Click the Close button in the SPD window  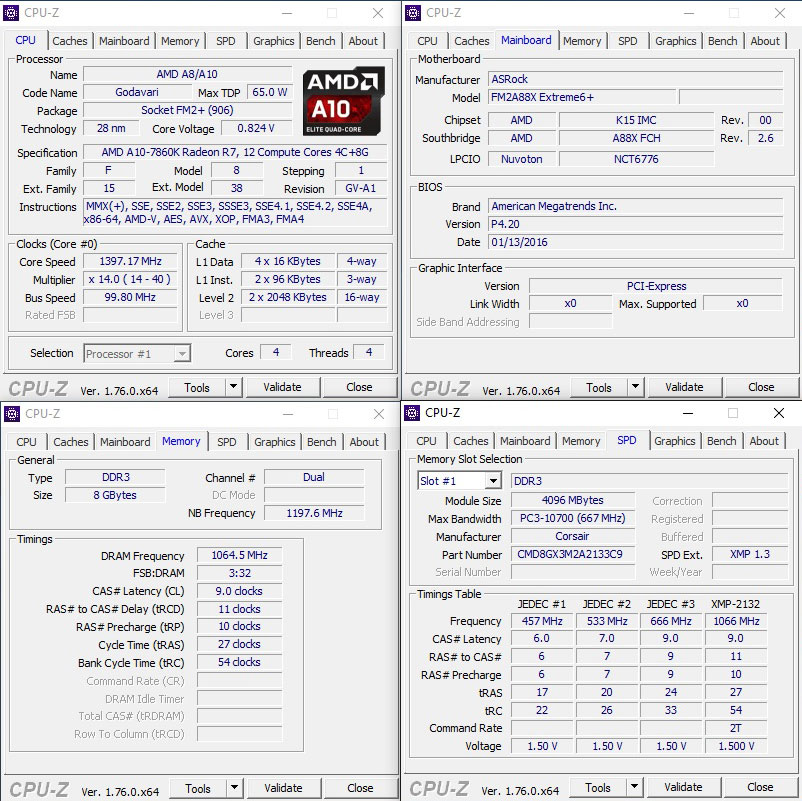click(760, 787)
